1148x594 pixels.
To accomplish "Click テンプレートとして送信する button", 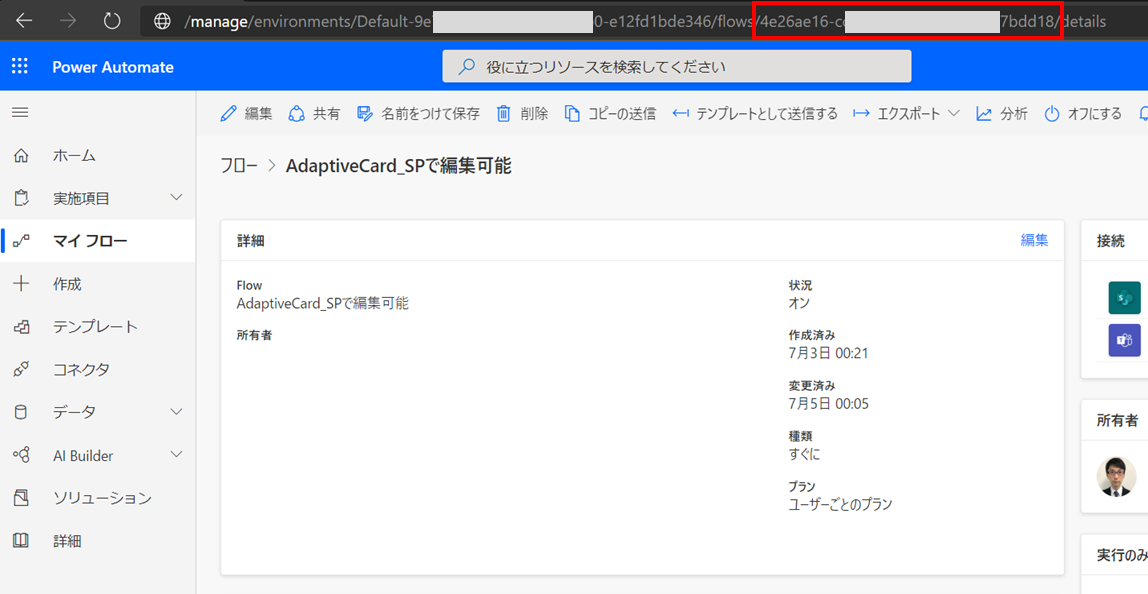I will (755, 114).
